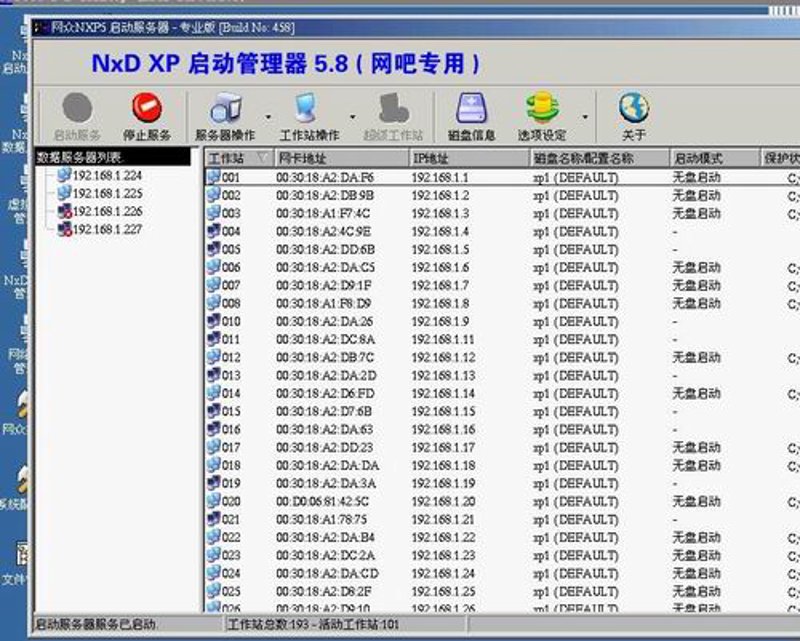This screenshot has height=641, width=800.
Task: Sort by 启动模式 column header
Action: [714, 158]
